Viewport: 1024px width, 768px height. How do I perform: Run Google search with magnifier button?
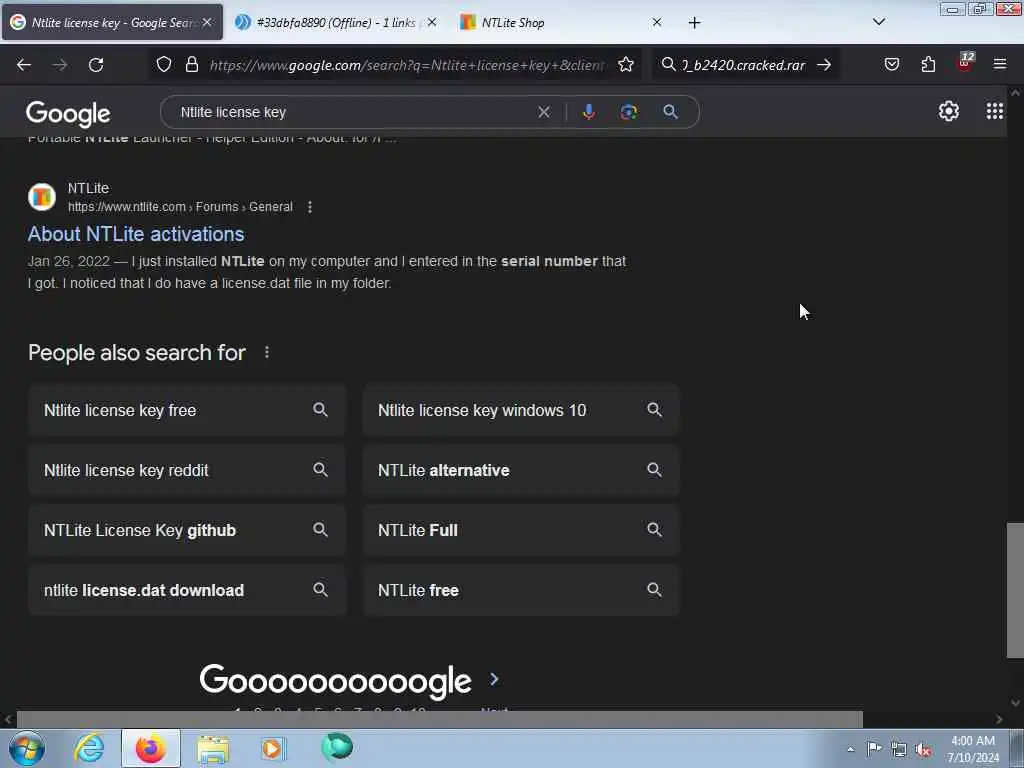[670, 112]
